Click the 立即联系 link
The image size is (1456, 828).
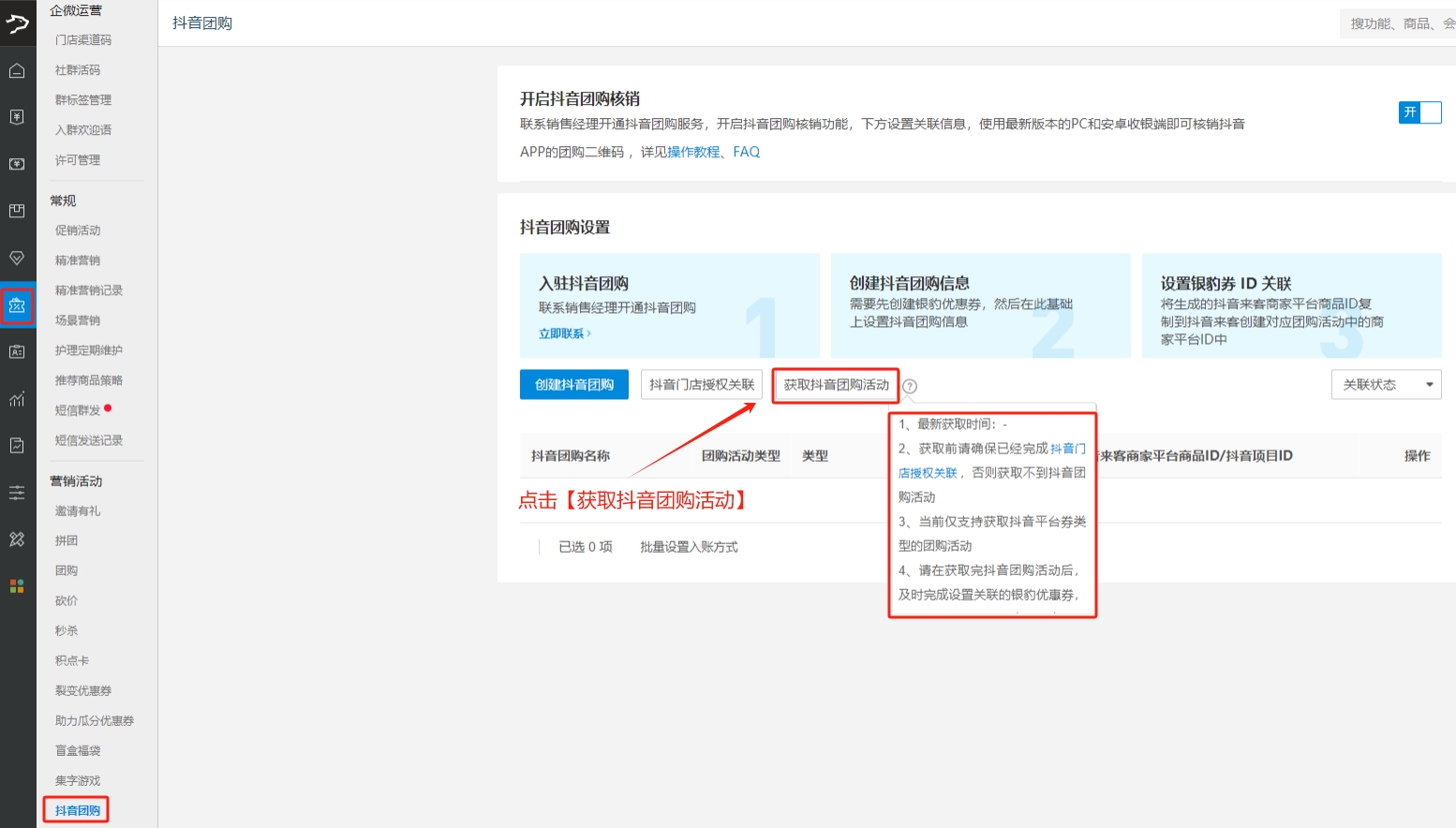(x=564, y=333)
